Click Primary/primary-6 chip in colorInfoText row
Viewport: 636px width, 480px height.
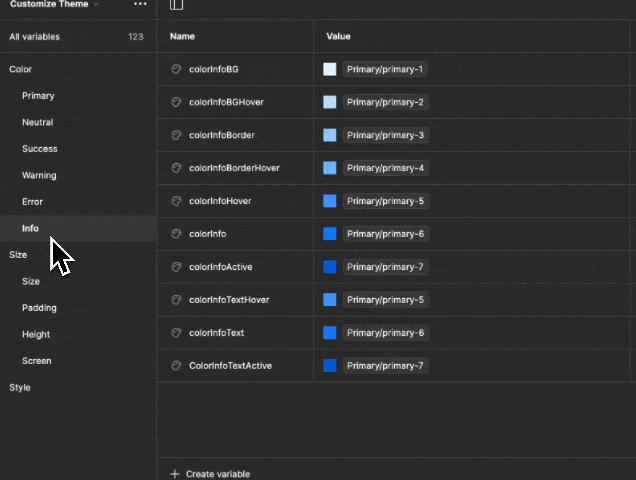(x=386, y=333)
